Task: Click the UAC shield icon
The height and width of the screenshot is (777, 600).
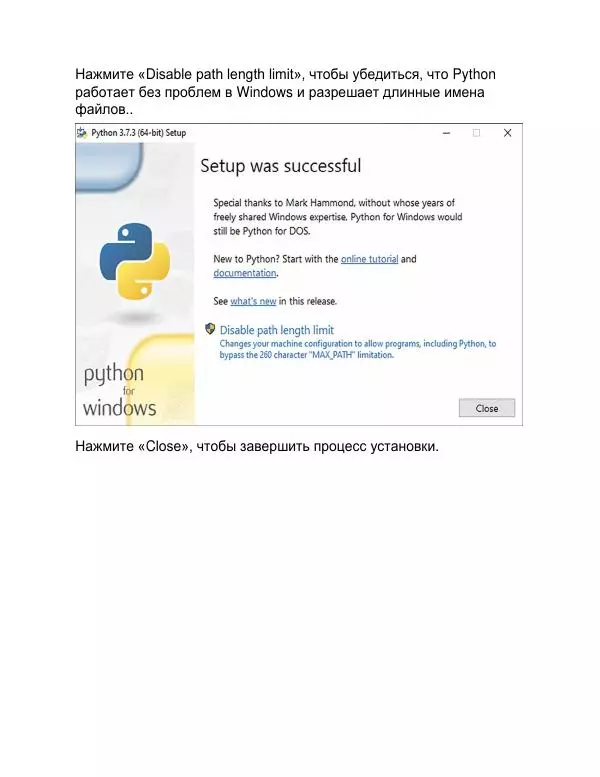Action: pyautogui.click(x=210, y=329)
